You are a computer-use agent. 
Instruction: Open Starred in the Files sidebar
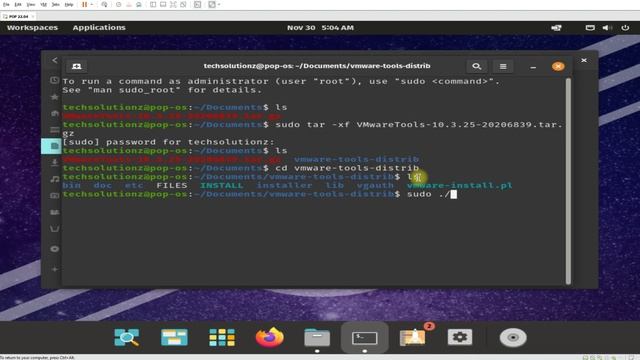[54, 97]
